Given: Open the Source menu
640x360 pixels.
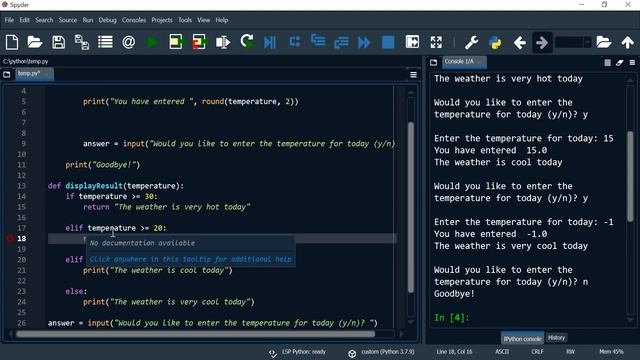Looking at the screenshot, I should [x=68, y=20].
